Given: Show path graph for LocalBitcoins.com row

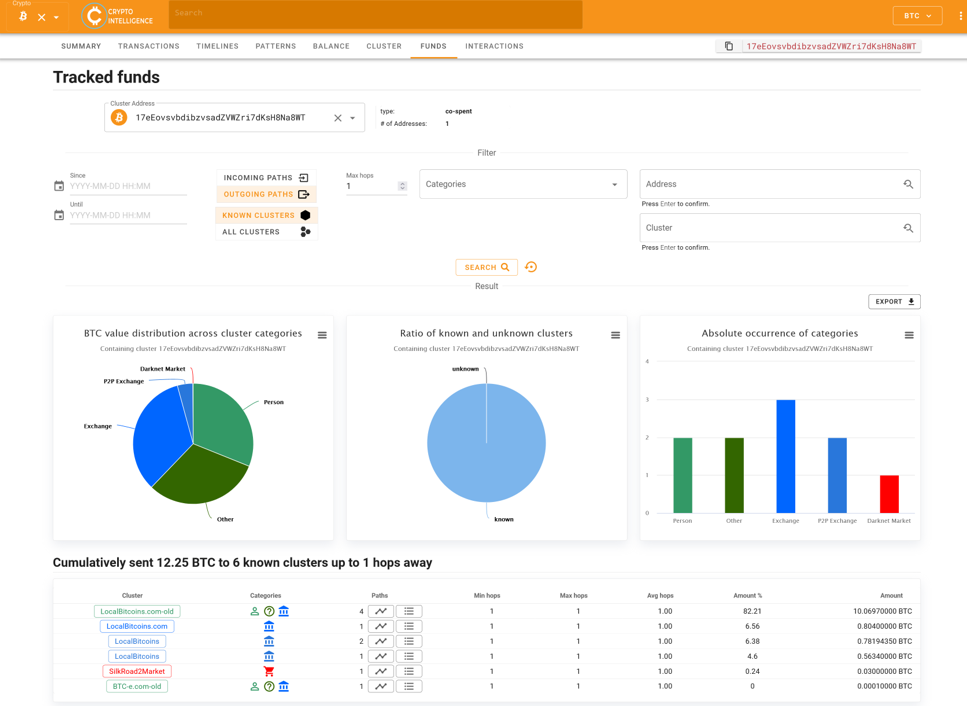Looking at the screenshot, I should coord(381,626).
